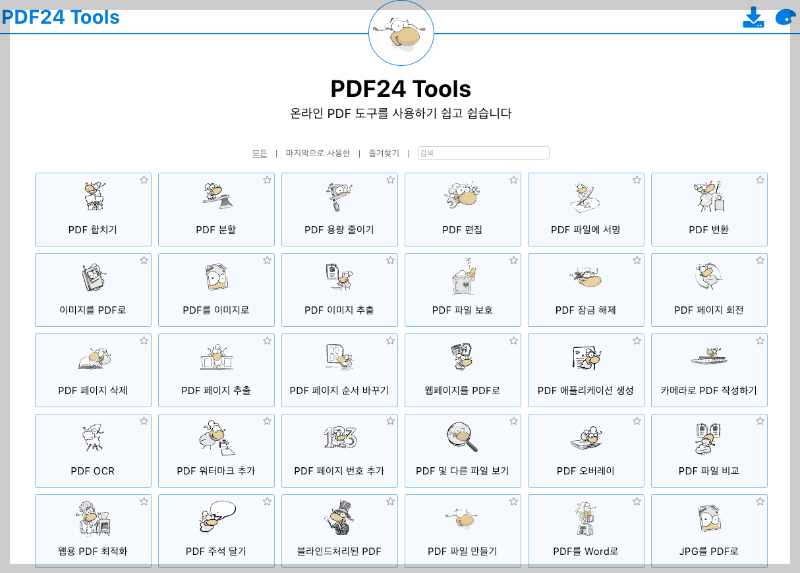Toggle the star on the PDF 변환 card

(760, 180)
